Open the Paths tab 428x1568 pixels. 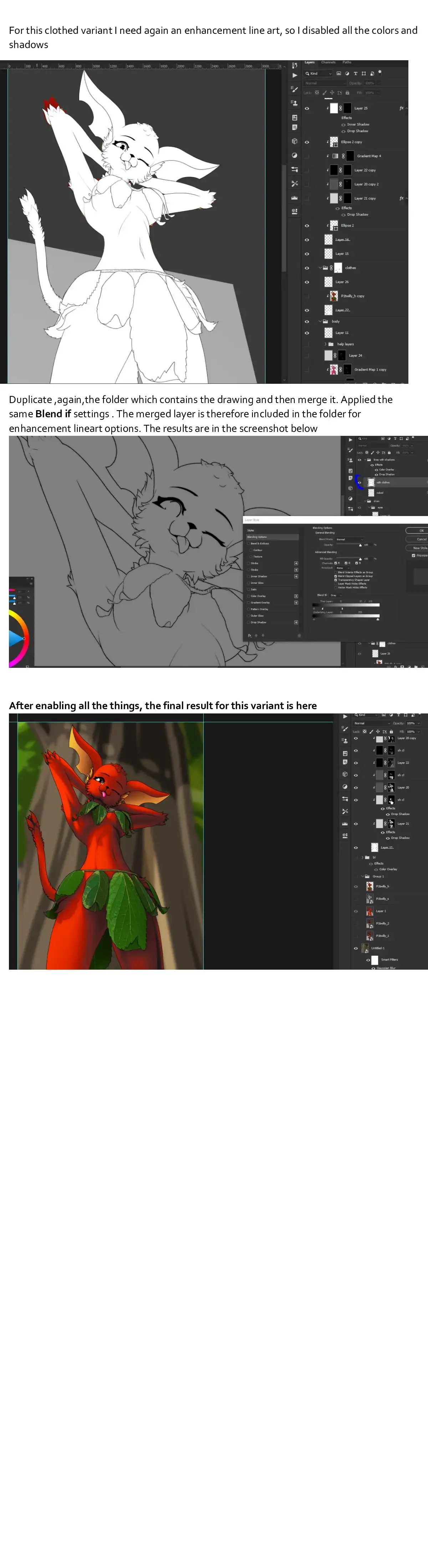(x=346, y=62)
